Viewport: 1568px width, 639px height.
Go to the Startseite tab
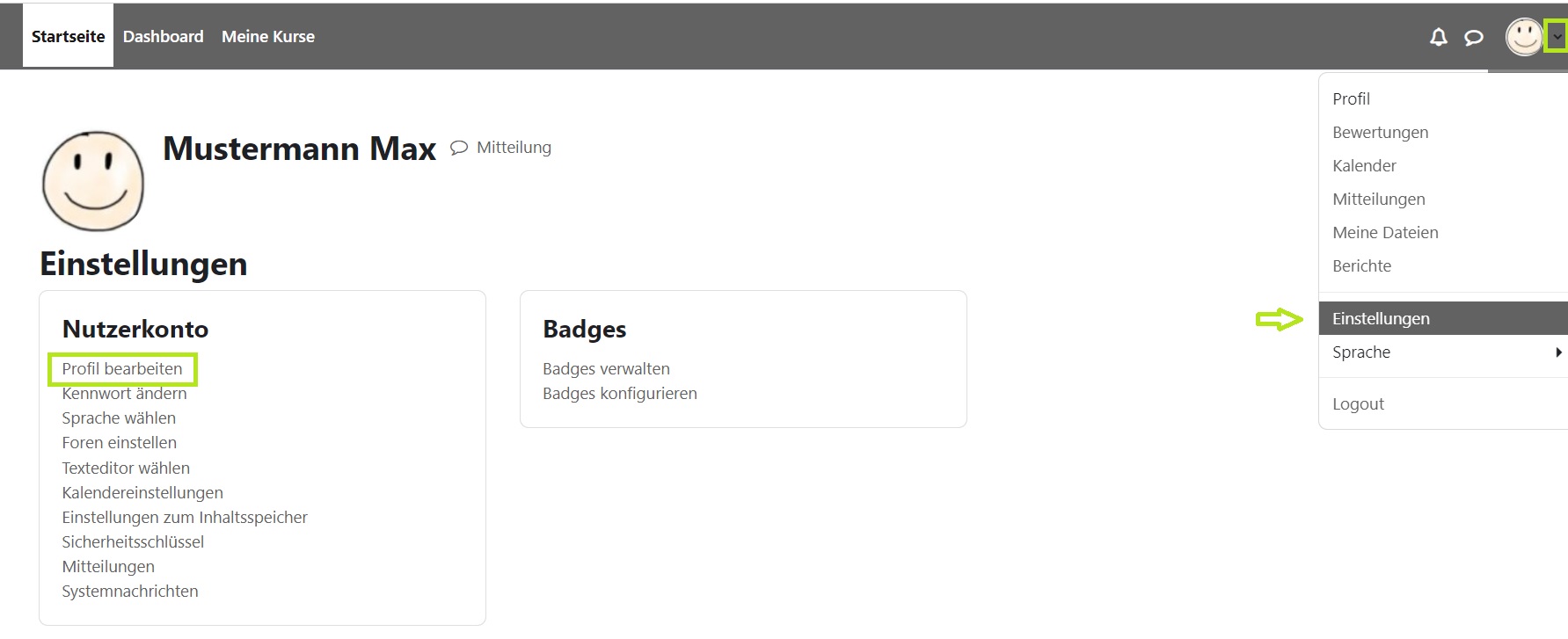68,37
